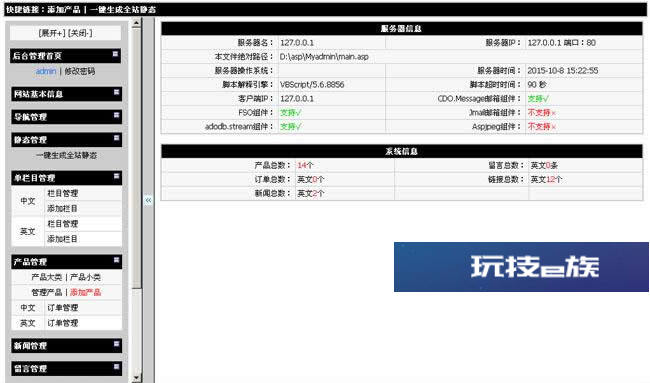The height and width of the screenshot is (383, 650).
Task: Open 留言管理 menu header
Action: (x=66, y=368)
